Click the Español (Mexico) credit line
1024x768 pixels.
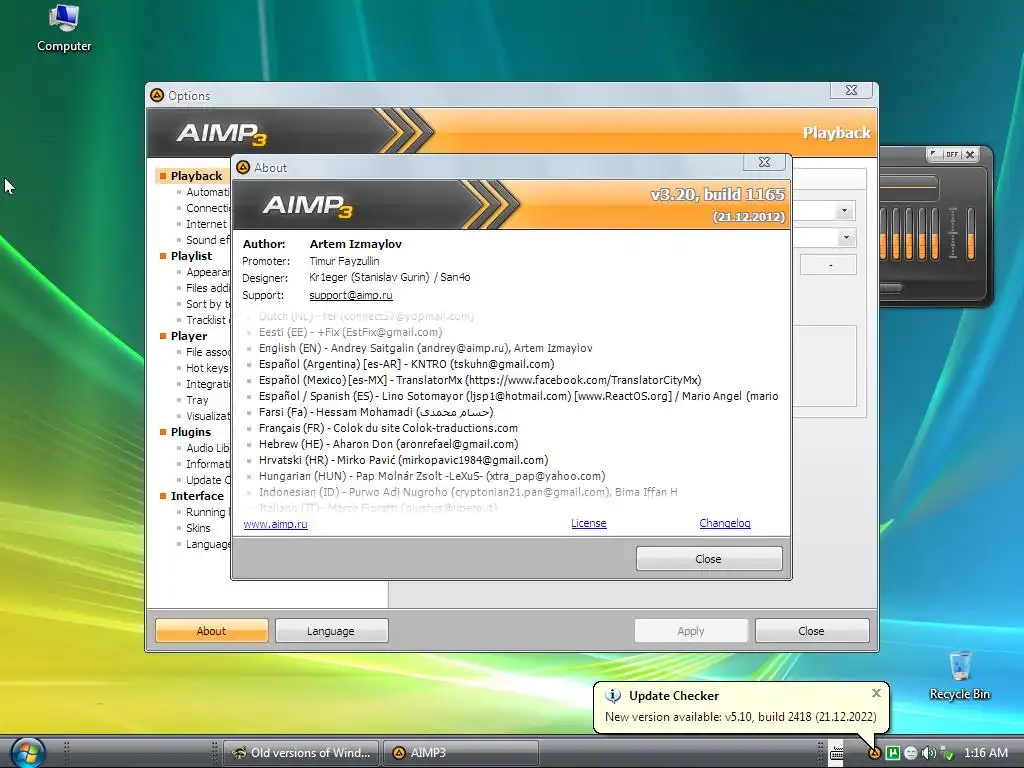click(479, 380)
